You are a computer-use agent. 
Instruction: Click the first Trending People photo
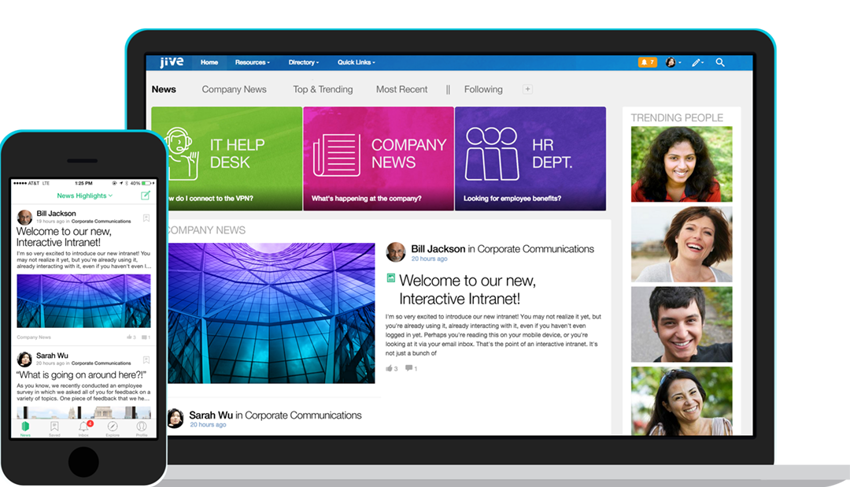tap(681, 165)
